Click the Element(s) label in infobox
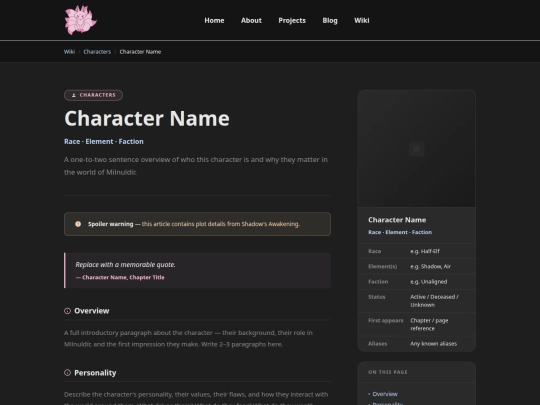 tap(382, 266)
